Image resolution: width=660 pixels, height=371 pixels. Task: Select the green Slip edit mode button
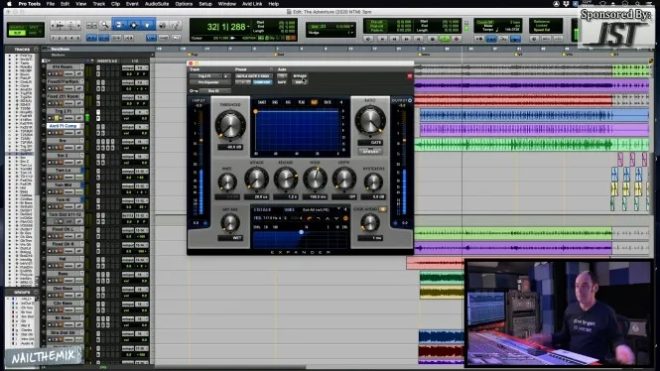(x=17, y=33)
